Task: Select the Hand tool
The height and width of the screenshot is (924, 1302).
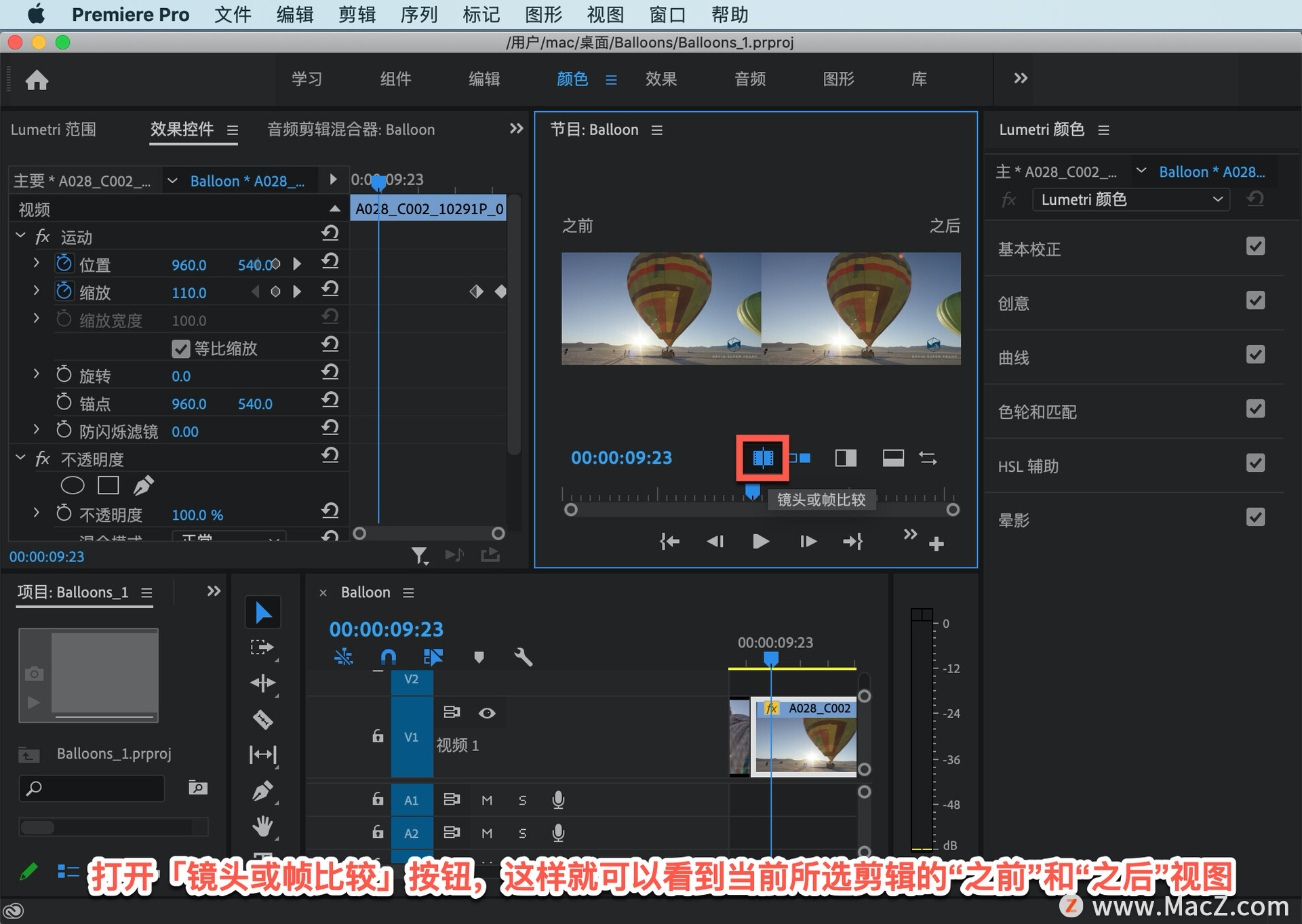Action: [263, 826]
